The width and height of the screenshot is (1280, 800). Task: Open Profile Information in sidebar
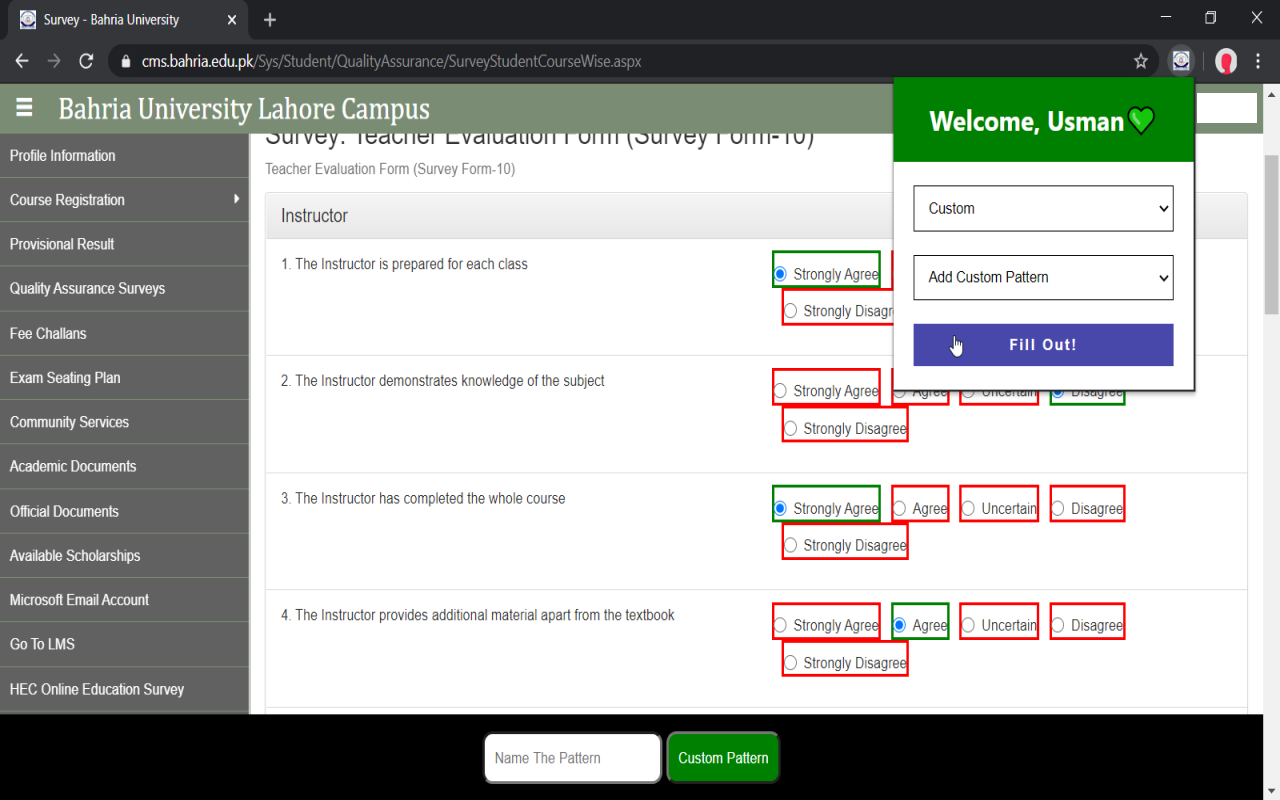click(124, 156)
